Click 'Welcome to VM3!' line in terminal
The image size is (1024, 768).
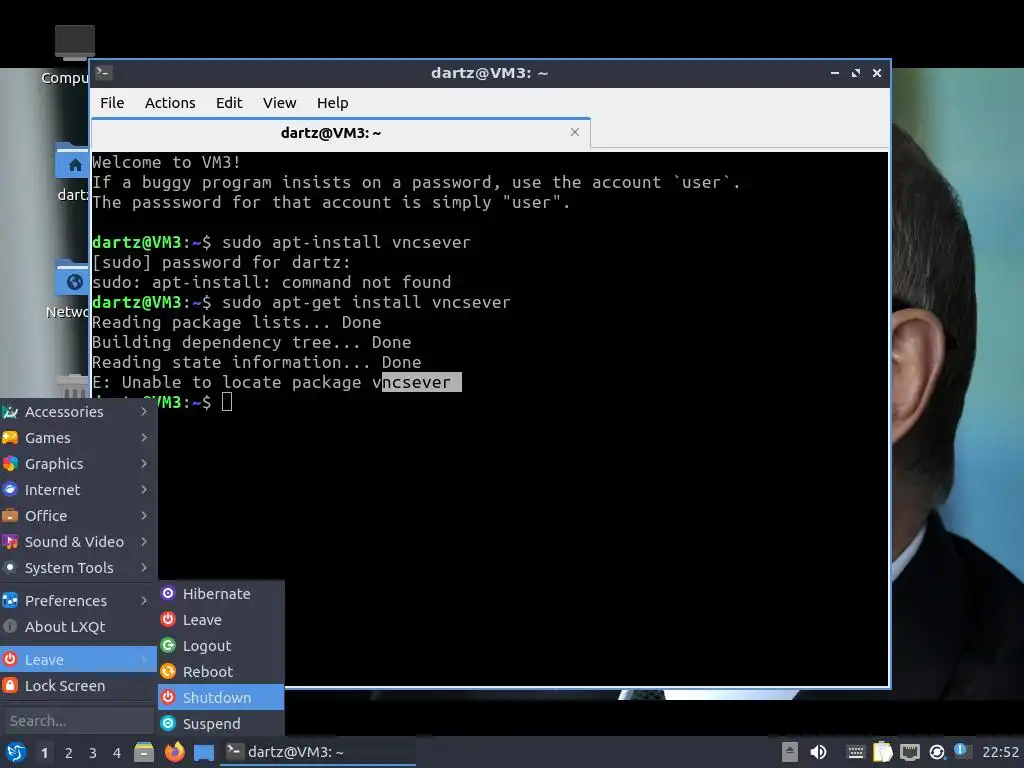tap(167, 162)
